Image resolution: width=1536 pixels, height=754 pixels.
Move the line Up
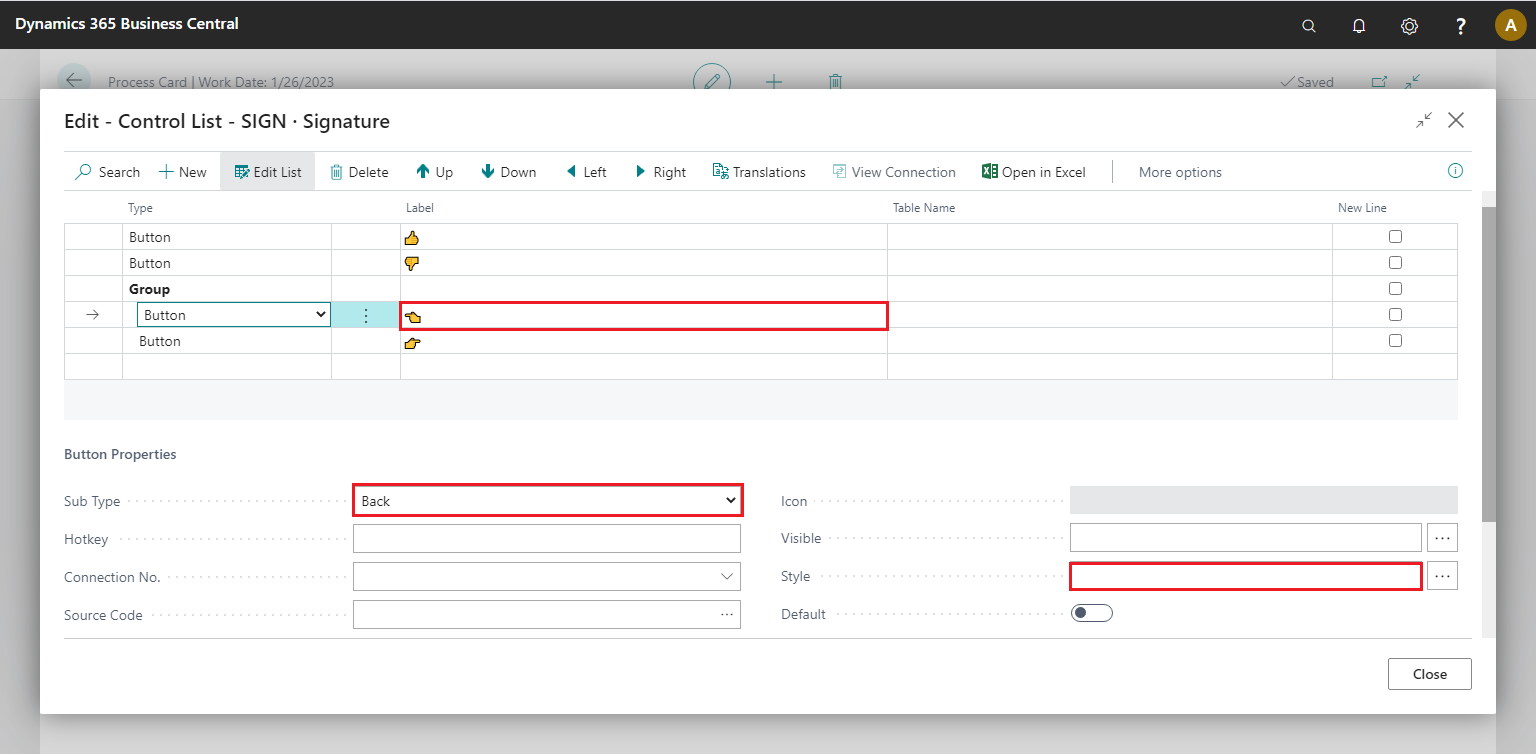point(435,172)
